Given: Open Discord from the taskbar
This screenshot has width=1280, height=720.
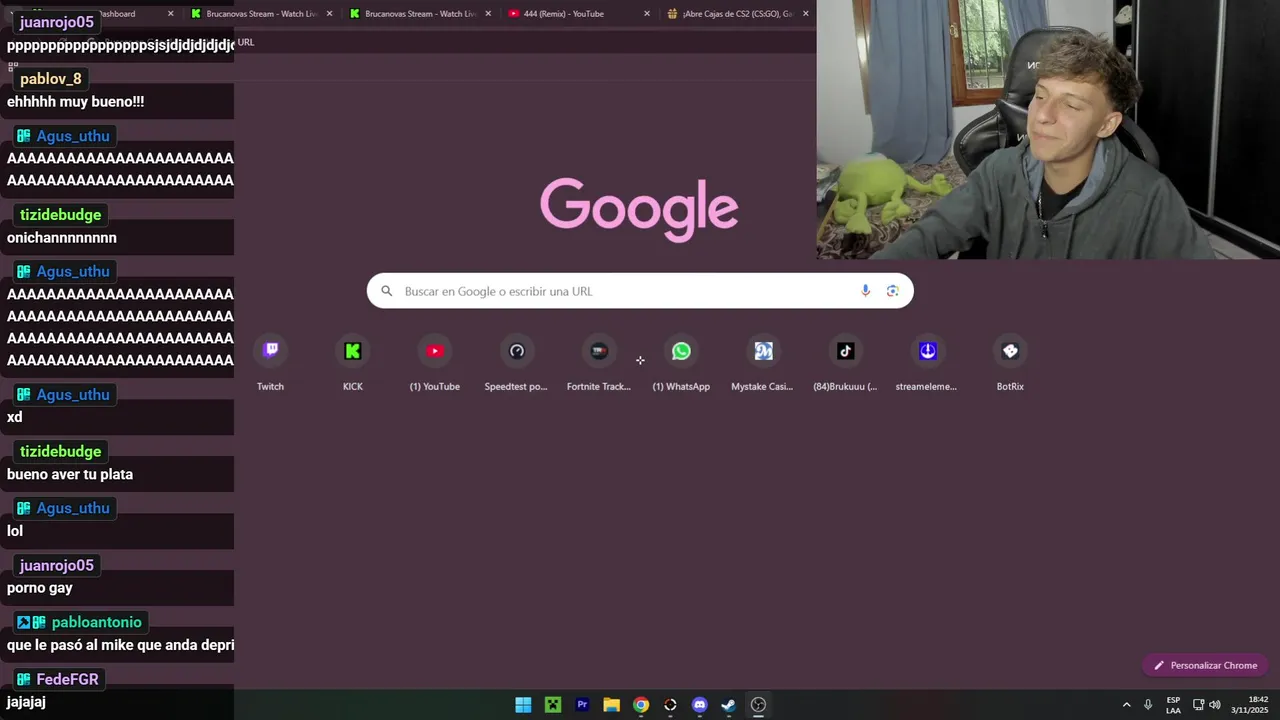Looking at the screenshot, I should [x=700, y=705].
